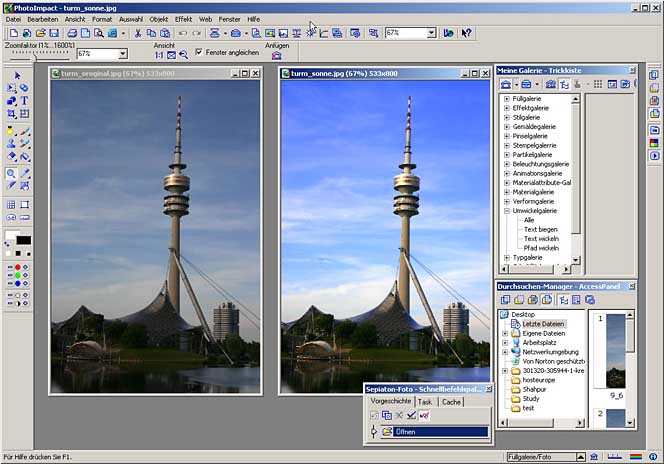The width and height of the screenshot is (664, 464).
Task: Select Text biegen in gallery tree
Action: (541, 229)
